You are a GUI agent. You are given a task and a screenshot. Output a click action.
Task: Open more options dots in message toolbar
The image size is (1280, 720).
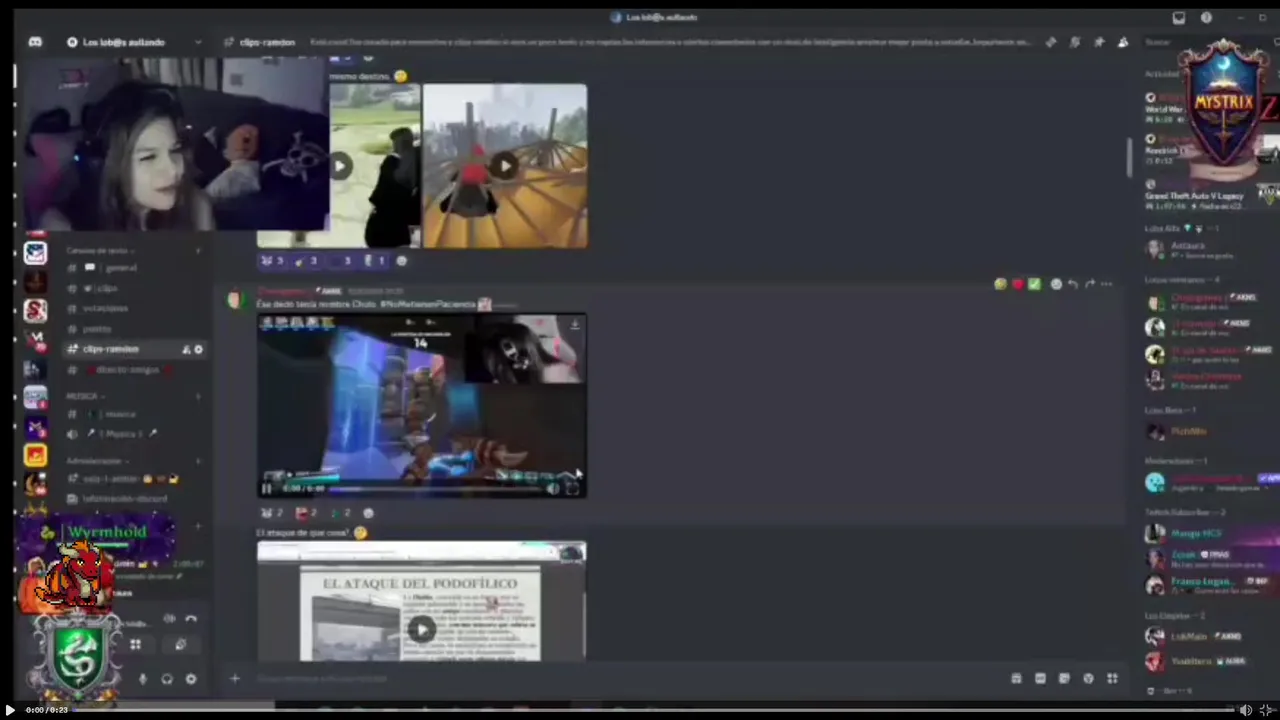pyautogui.click(x=1106, y=284)
